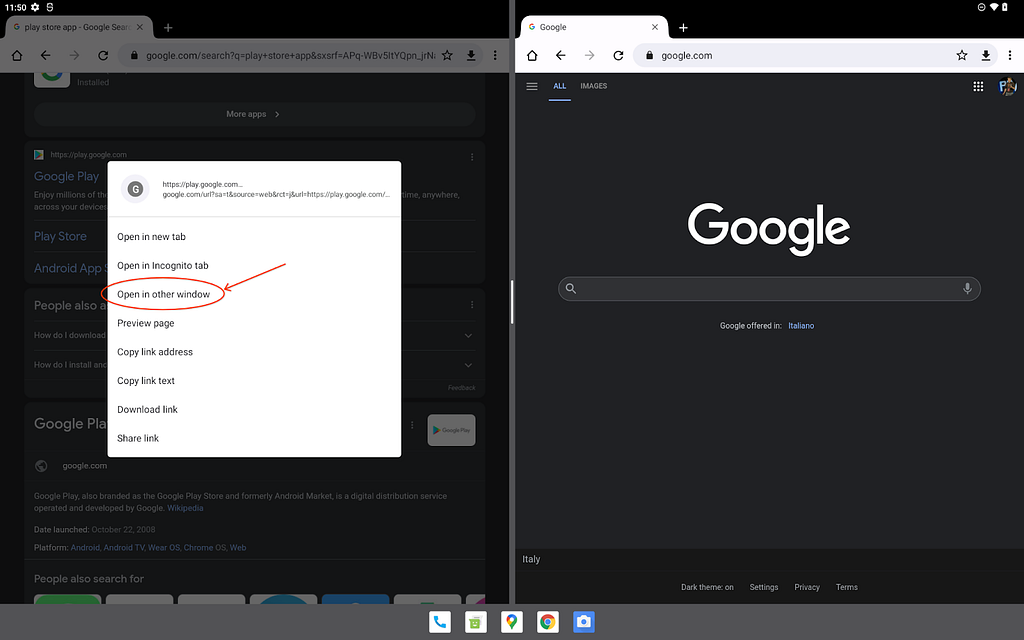Open Android app icon in taskbar
This screenshot has width=1024, height=640.
click(475, 622)
